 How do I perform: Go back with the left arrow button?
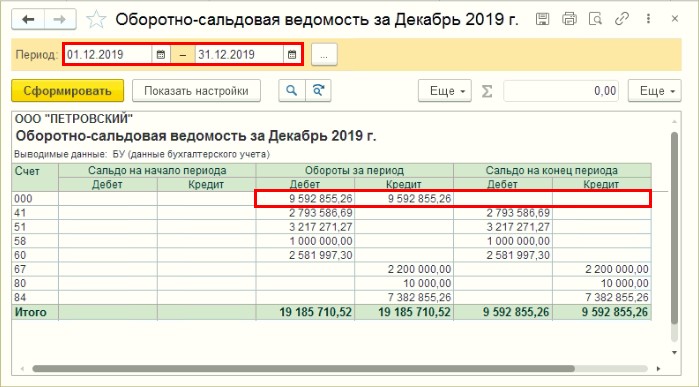(x=28, y=20)
